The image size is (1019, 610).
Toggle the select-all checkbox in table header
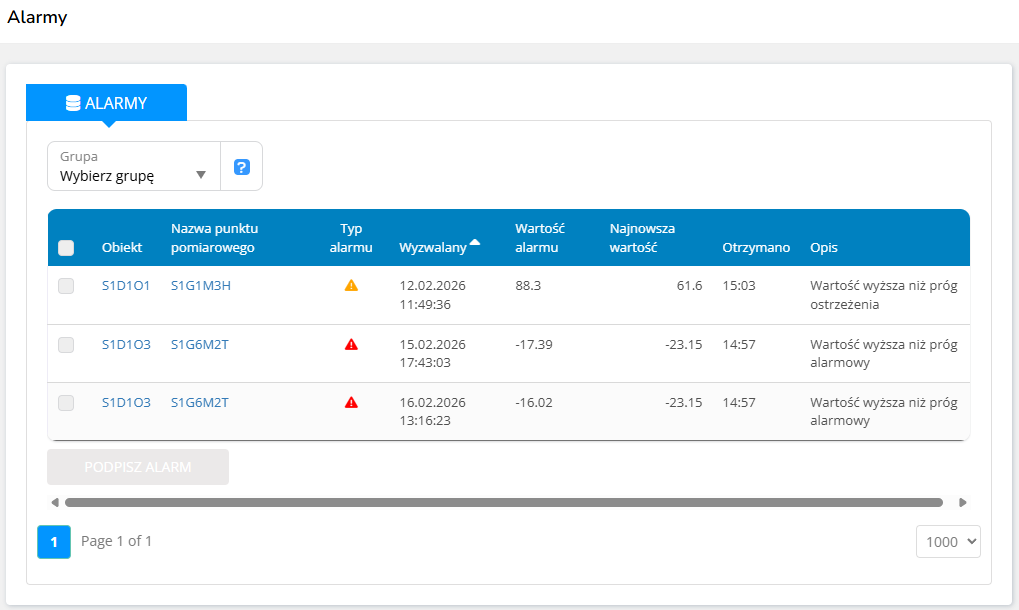pyautogui.click(x=66, y=248)
